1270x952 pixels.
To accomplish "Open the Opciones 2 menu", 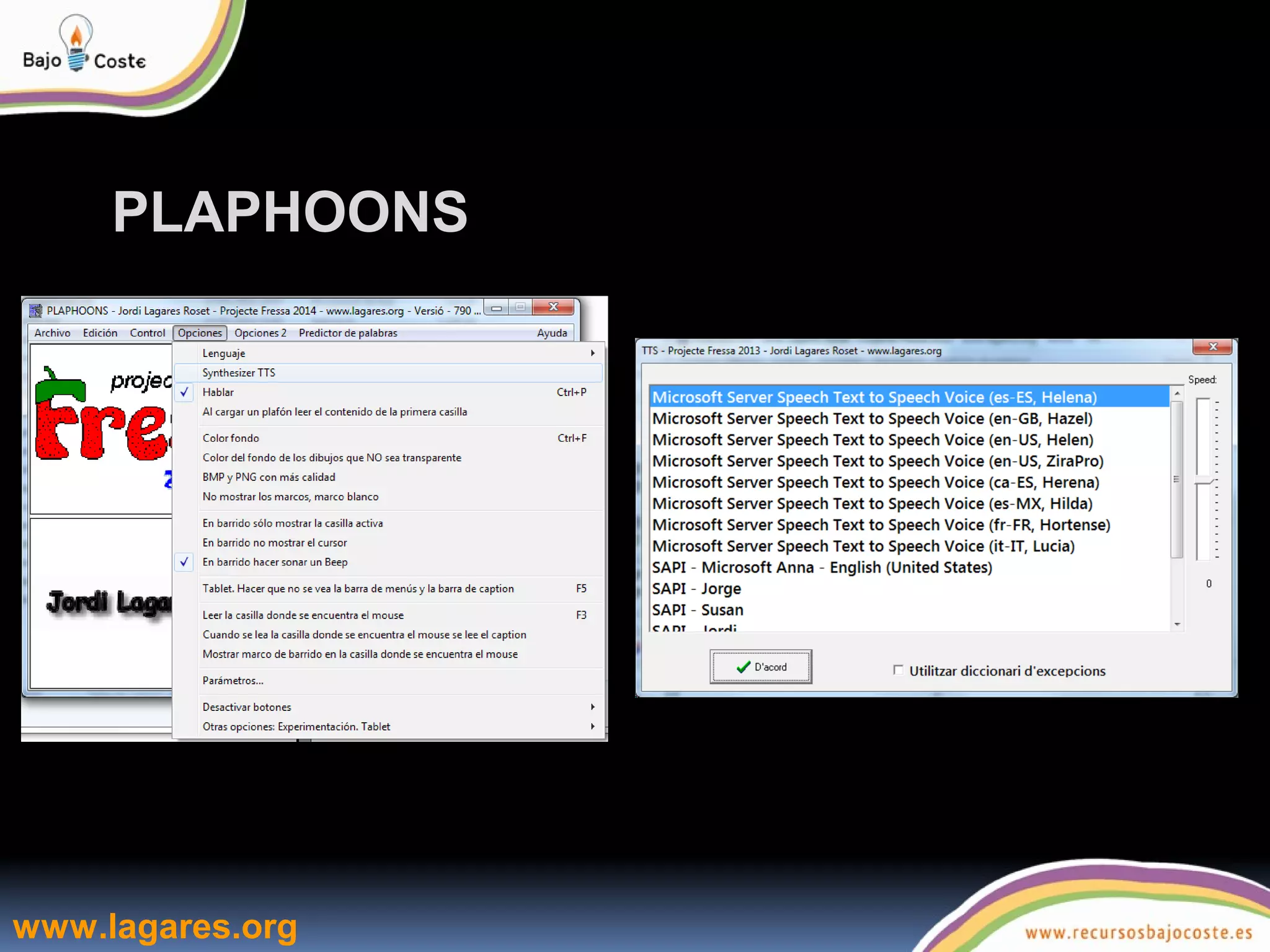I will (260, 333).
